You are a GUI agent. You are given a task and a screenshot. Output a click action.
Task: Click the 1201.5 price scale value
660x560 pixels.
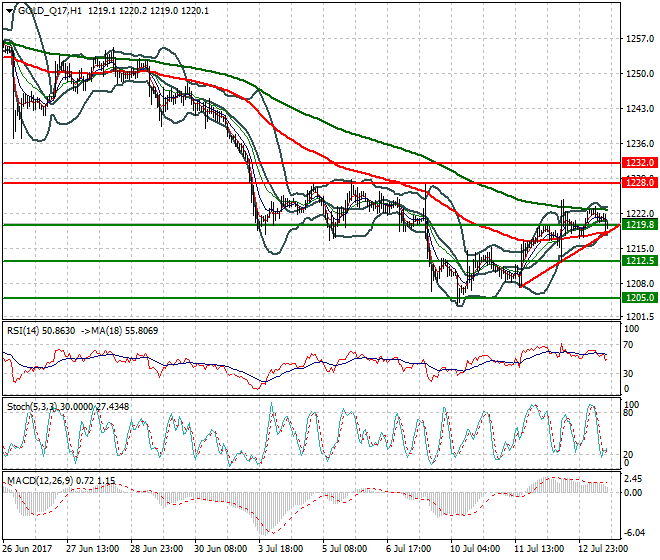click(x=640, y=317)
